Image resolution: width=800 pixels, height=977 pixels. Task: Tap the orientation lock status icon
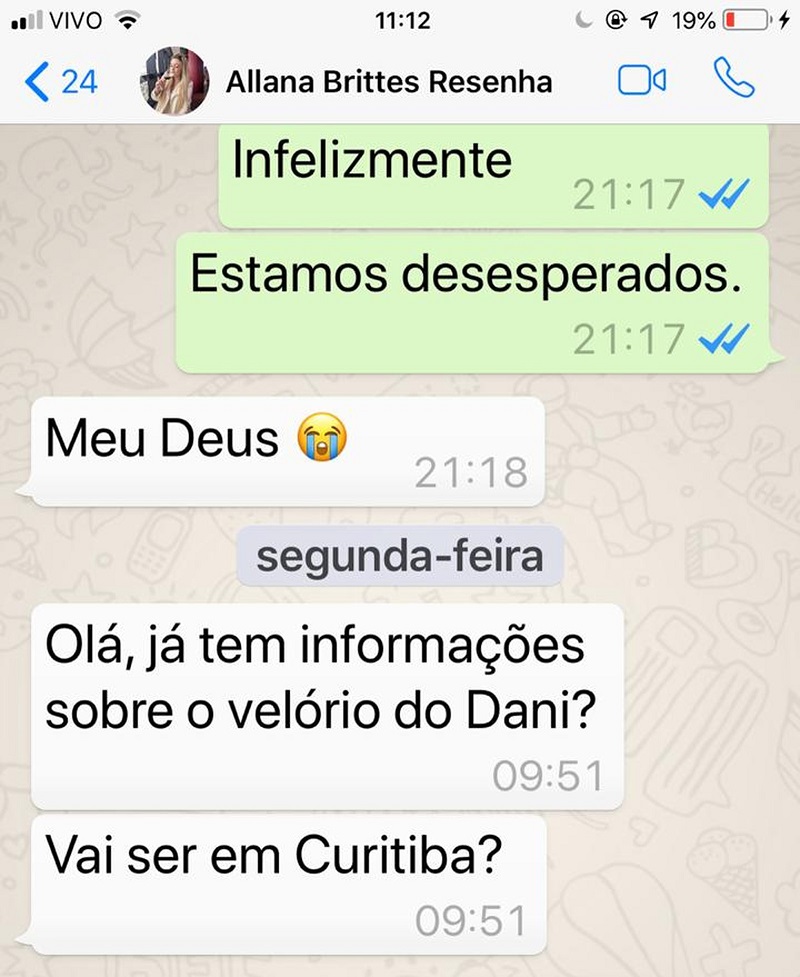(x=616, y=21)
